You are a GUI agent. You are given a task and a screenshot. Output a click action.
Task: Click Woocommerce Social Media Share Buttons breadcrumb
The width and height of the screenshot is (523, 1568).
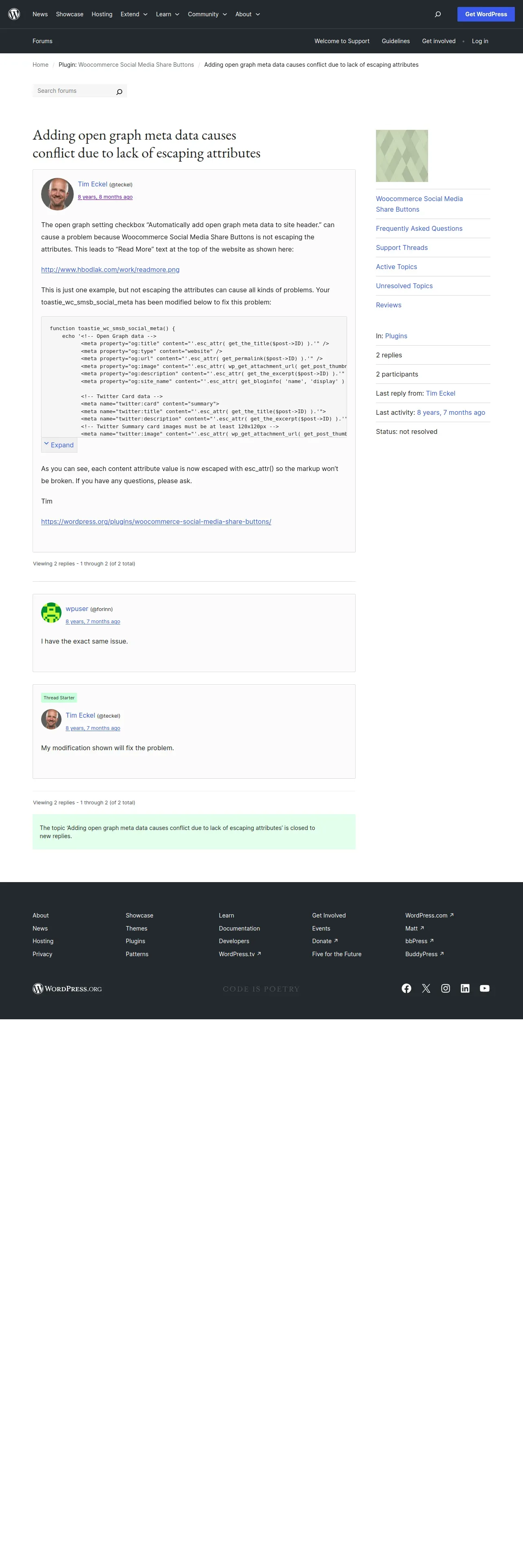136,65
